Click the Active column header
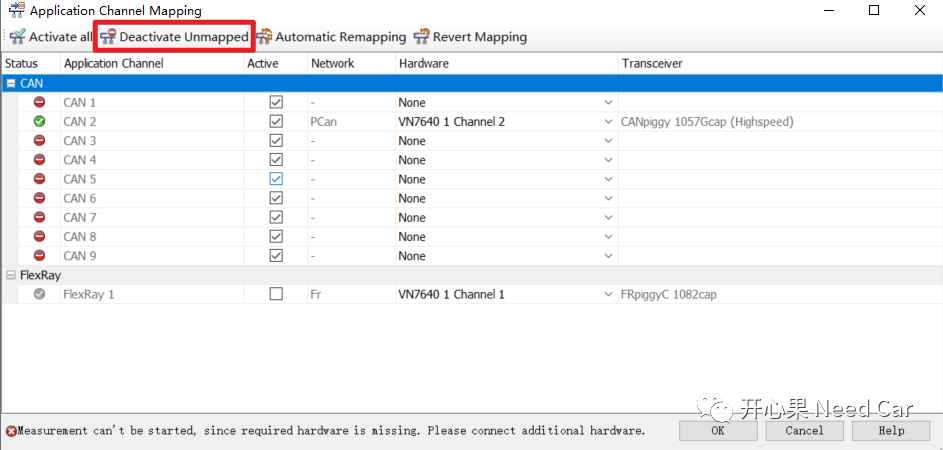 click(275, 63)
